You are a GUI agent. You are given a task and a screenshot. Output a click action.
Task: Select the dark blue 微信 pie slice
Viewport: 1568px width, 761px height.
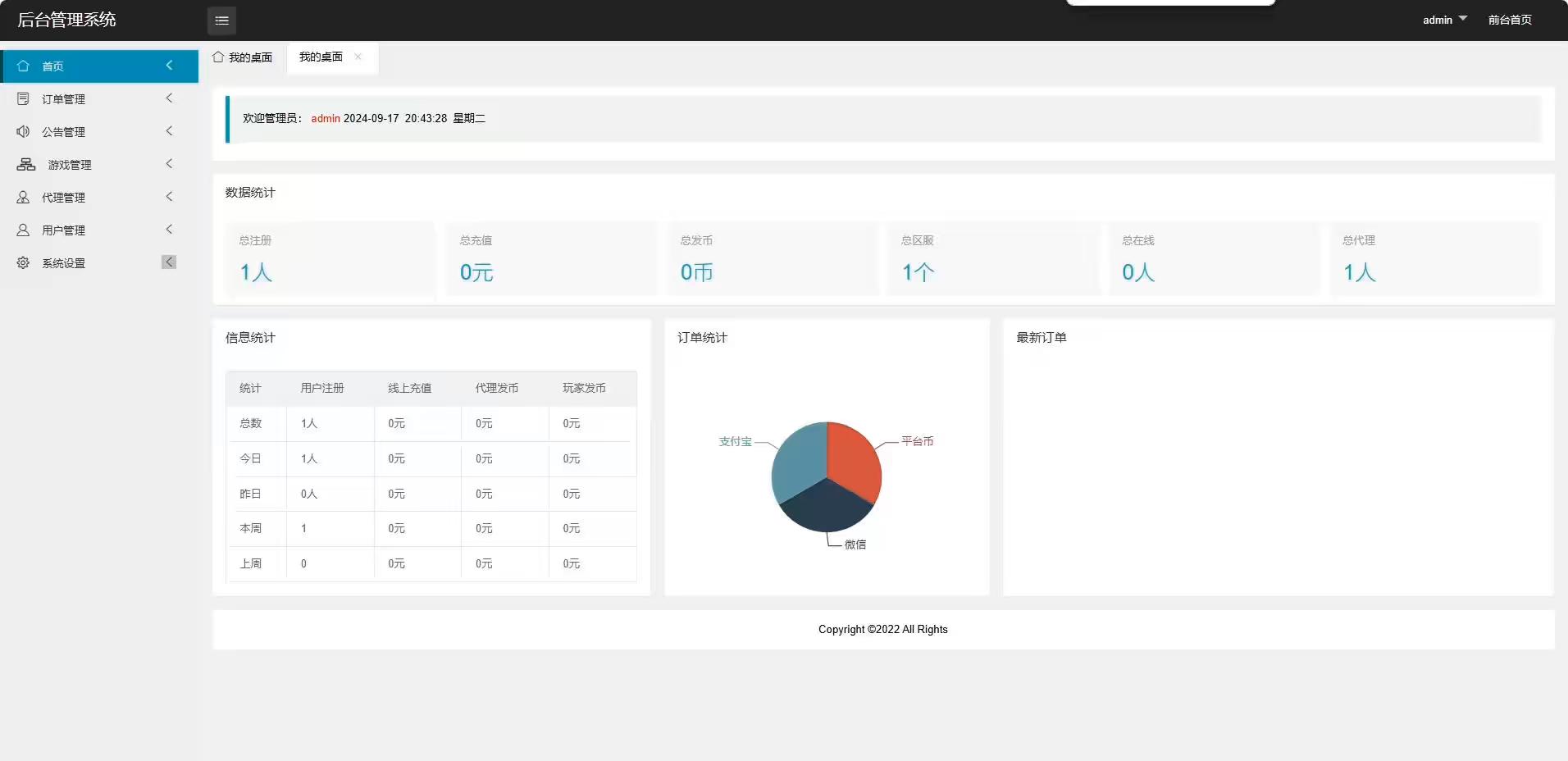pos(824,508)
